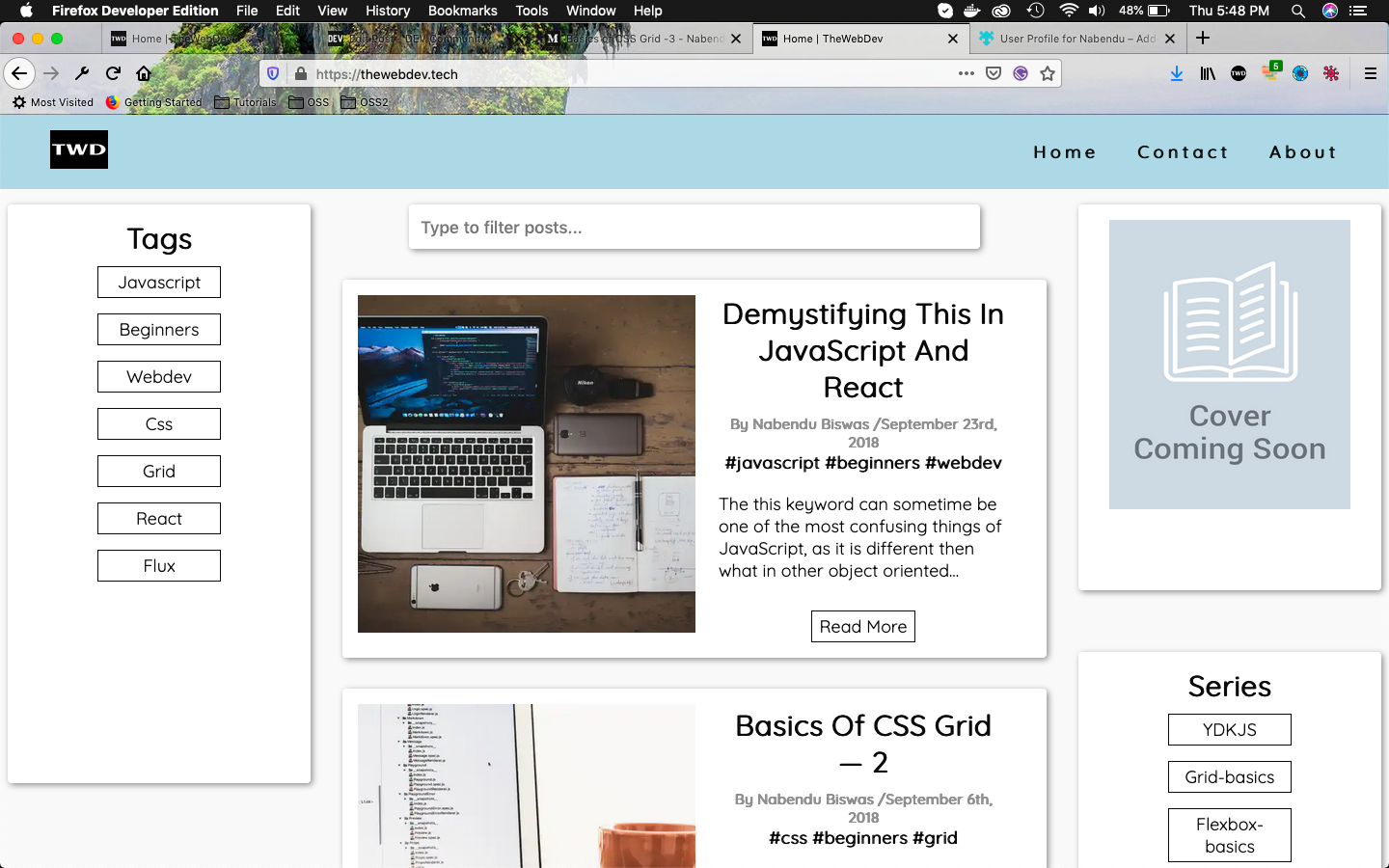Image resolution: width=1389 pixels, height=868 pixels.
Task: Open the Library sidebar icon
Action: (x=1208, y=73)
